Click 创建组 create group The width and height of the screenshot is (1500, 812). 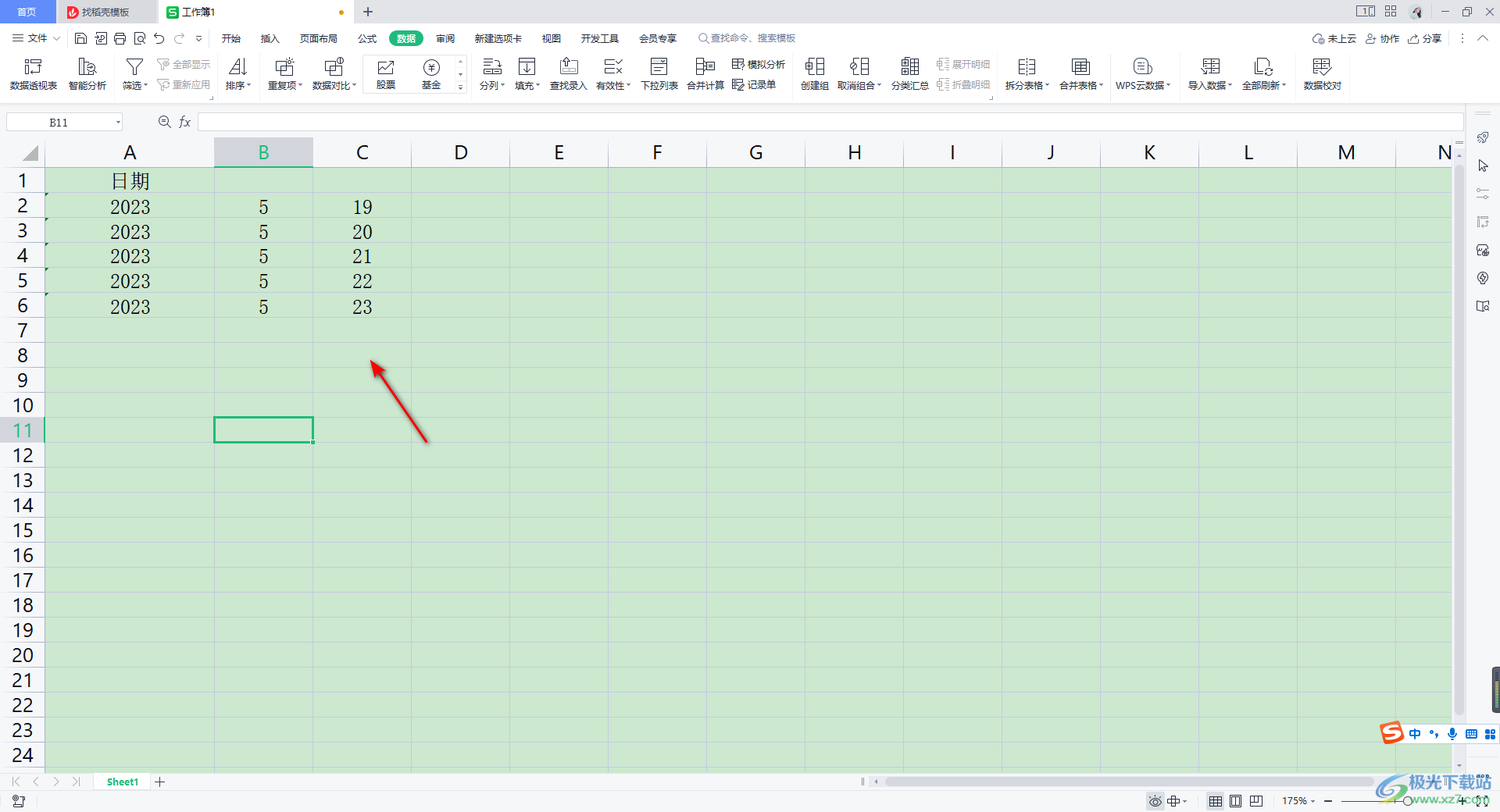(x=815, y=74)
